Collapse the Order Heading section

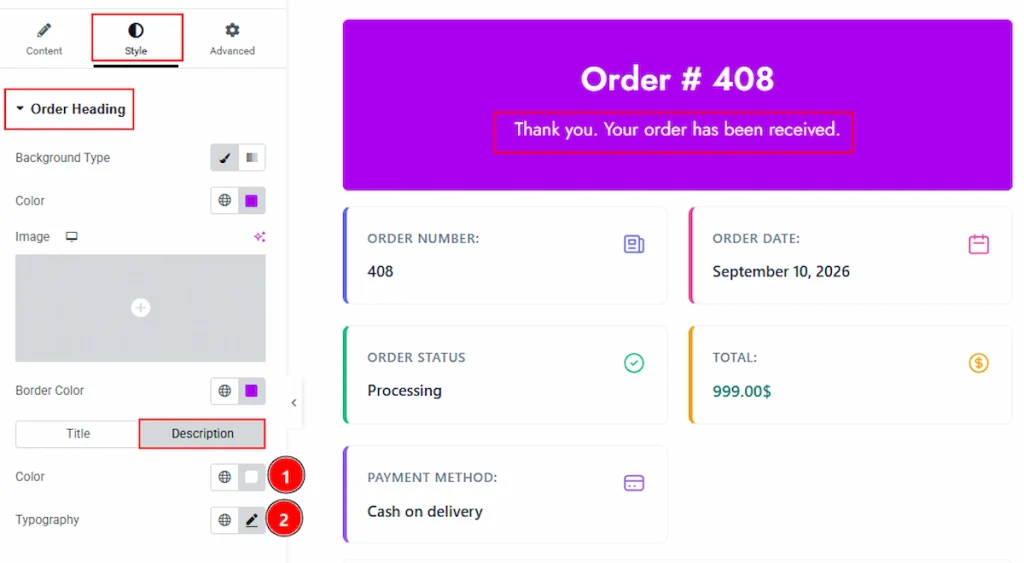coord(71,109)
